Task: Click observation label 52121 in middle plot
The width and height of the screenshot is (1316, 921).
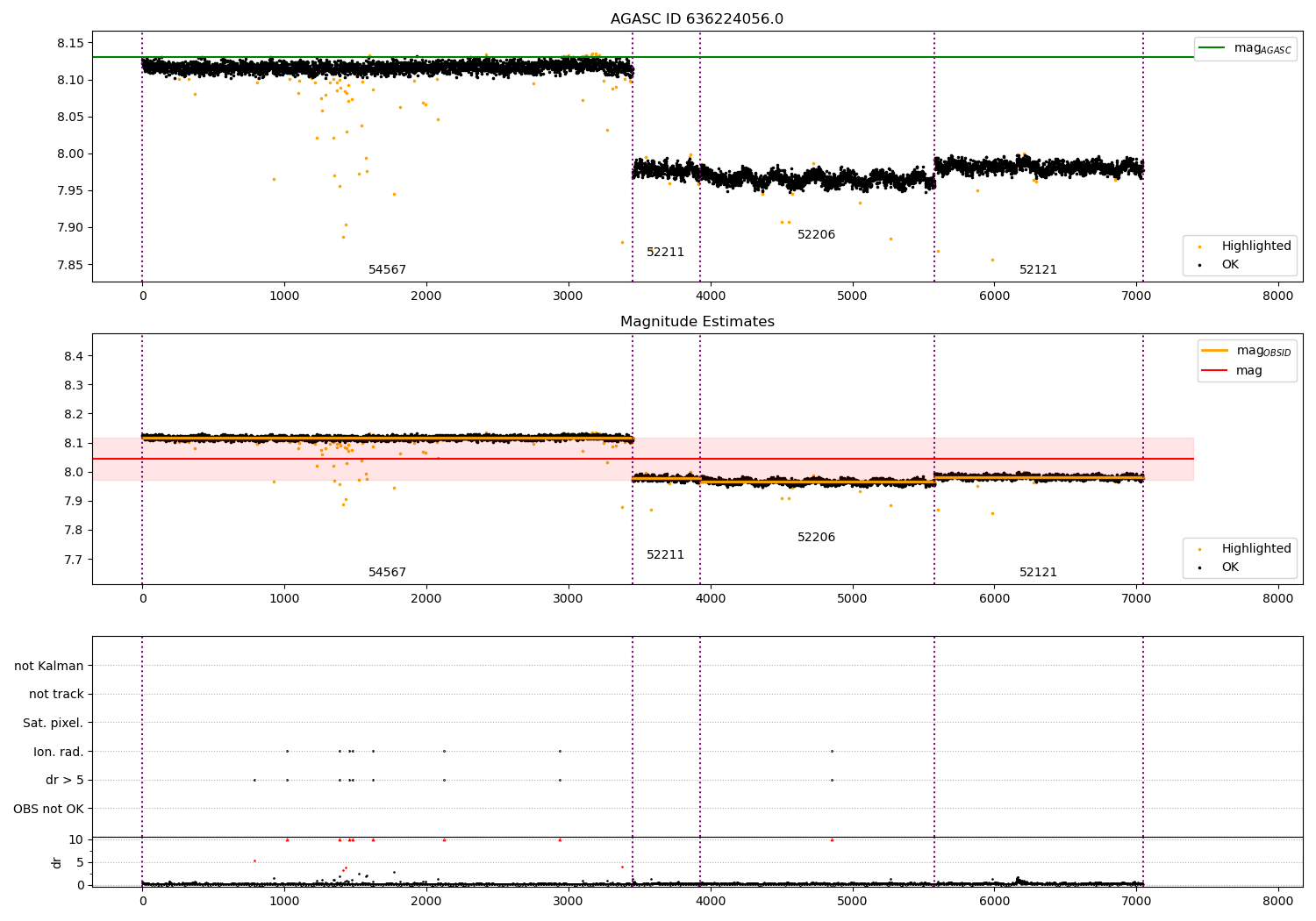Action: coord(1038,573)
